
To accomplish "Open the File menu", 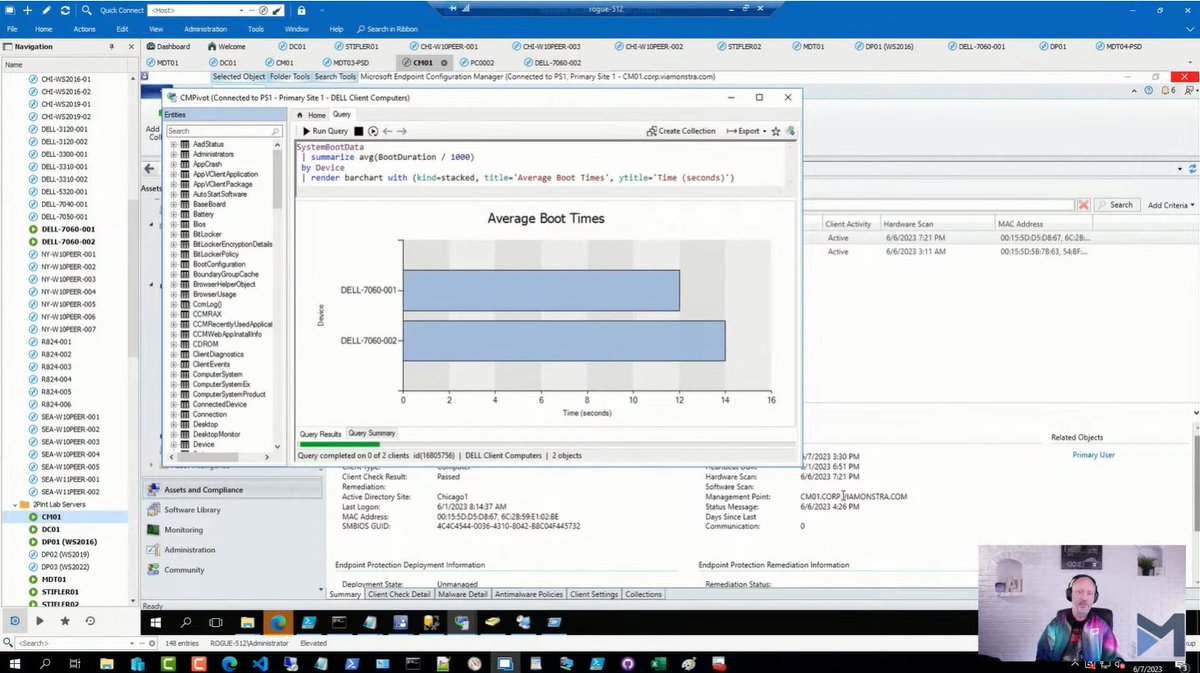I will pyautogui.click(x=12, y=29).
